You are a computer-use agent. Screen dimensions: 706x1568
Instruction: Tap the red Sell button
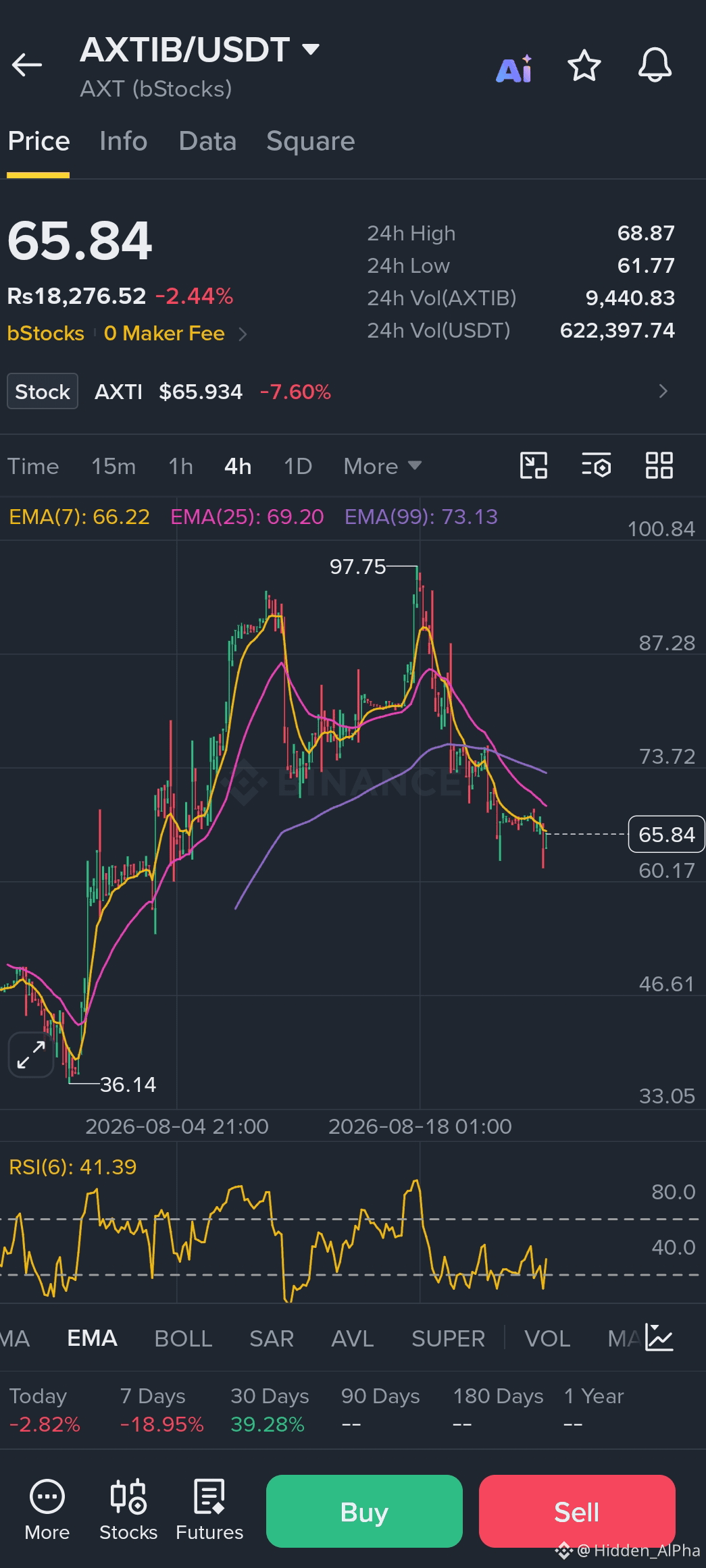coord(577,1511)
